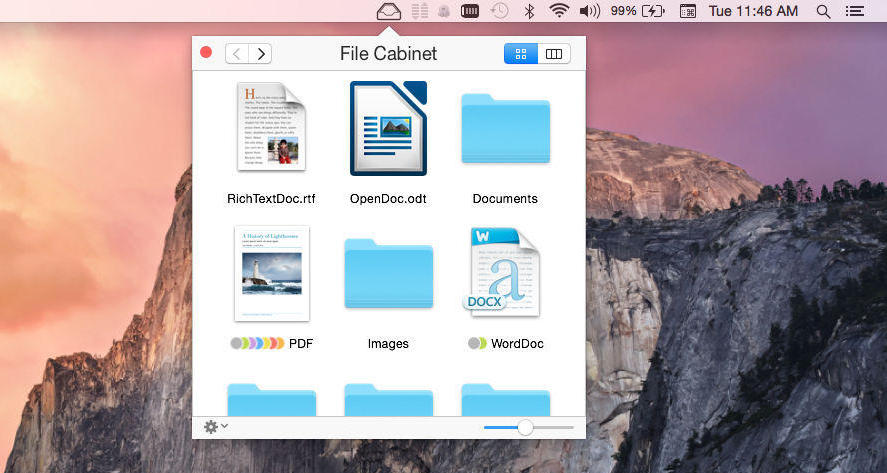Open the gear action menu dropdown
Image resolution: width=887 pixels, height=473 pixels.
coord(216,427)
